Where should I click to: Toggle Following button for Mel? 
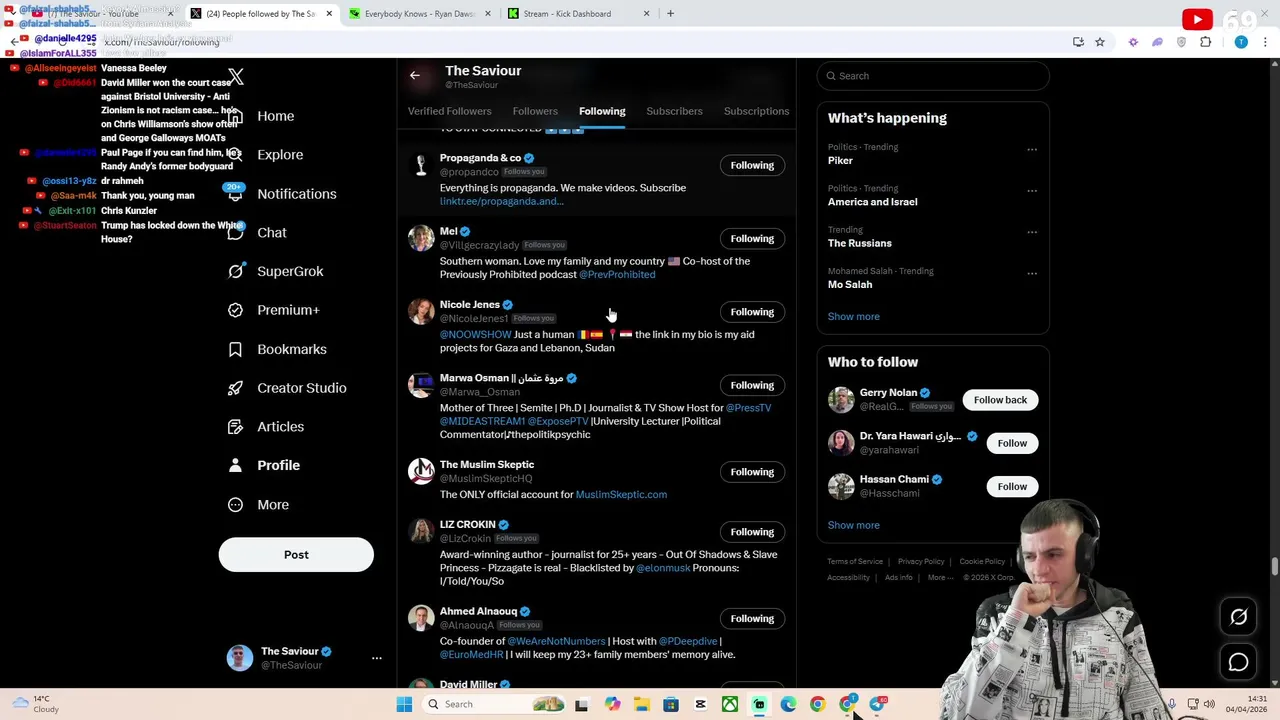pos(752,238)
